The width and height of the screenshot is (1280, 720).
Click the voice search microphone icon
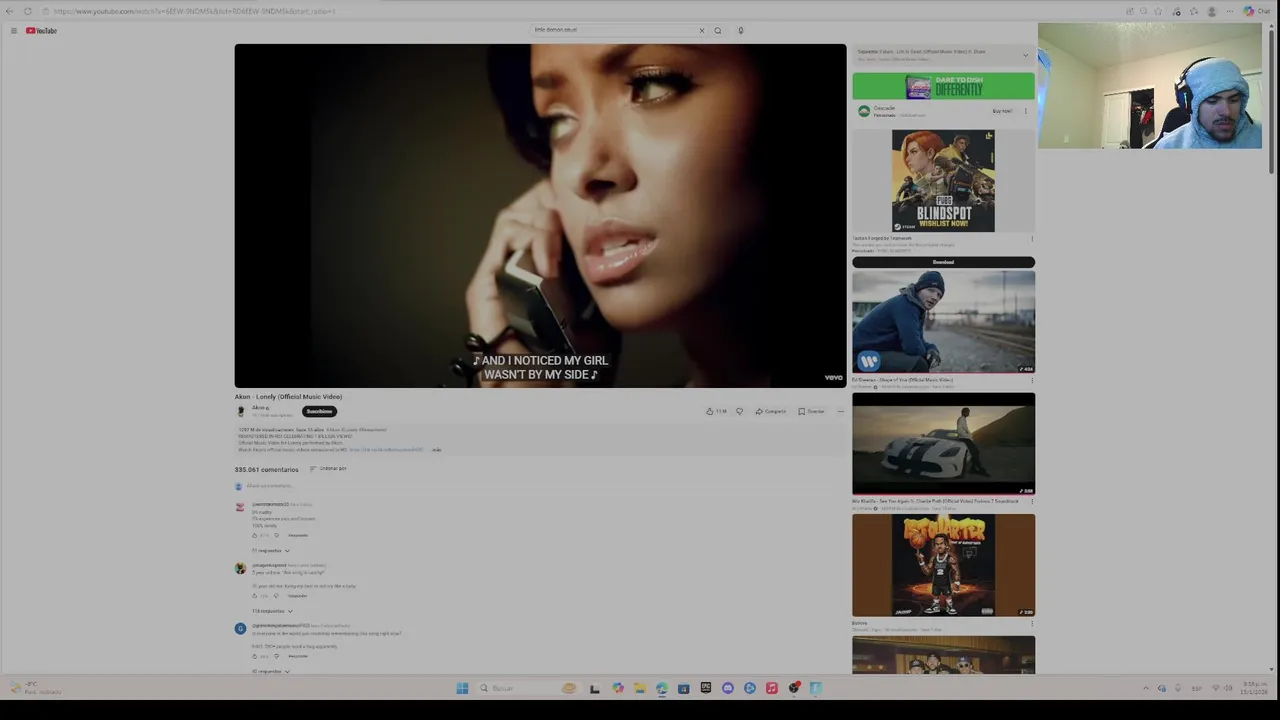pos(740,30)
